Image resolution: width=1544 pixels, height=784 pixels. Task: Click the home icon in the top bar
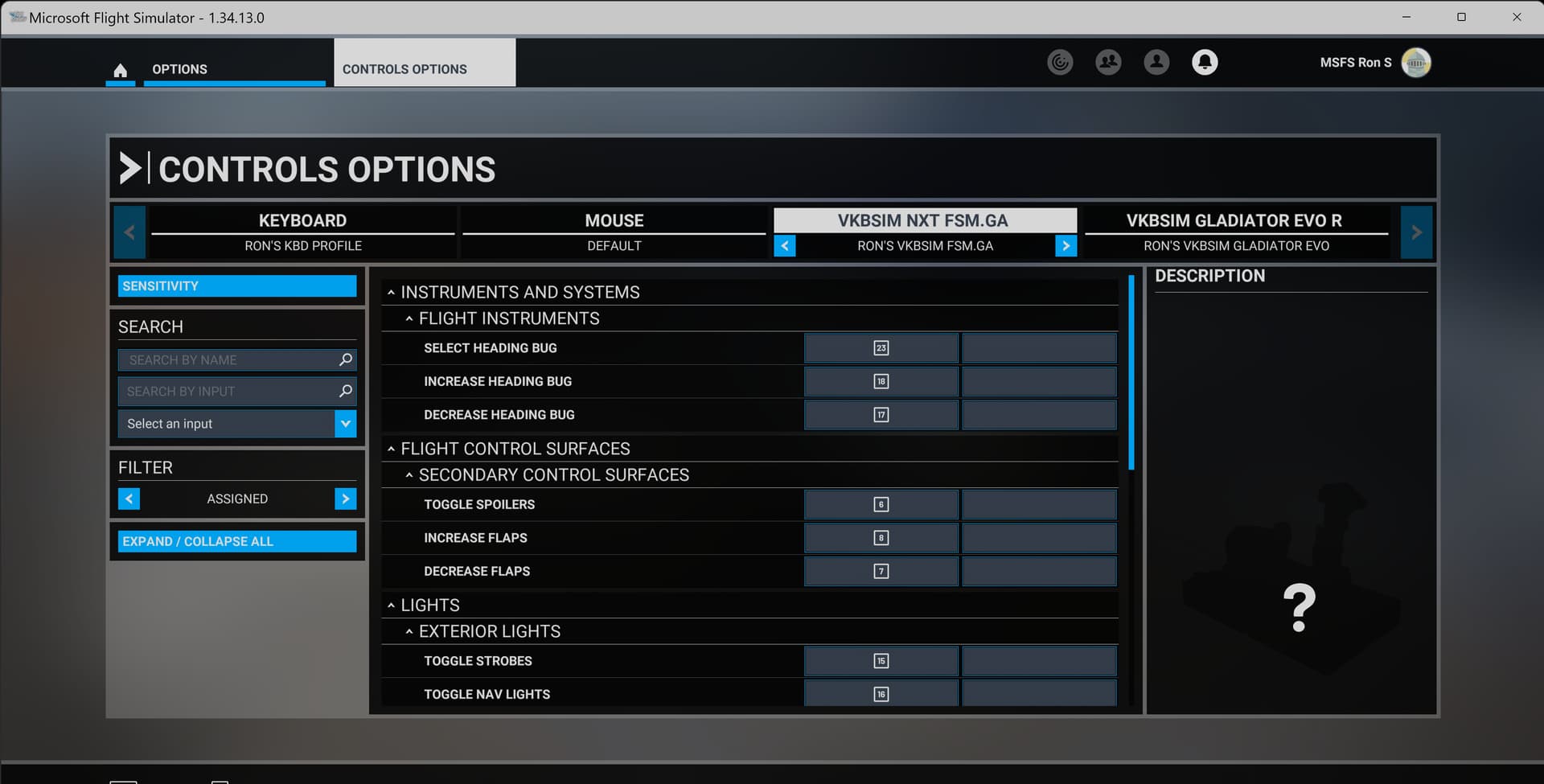[120, 70]
